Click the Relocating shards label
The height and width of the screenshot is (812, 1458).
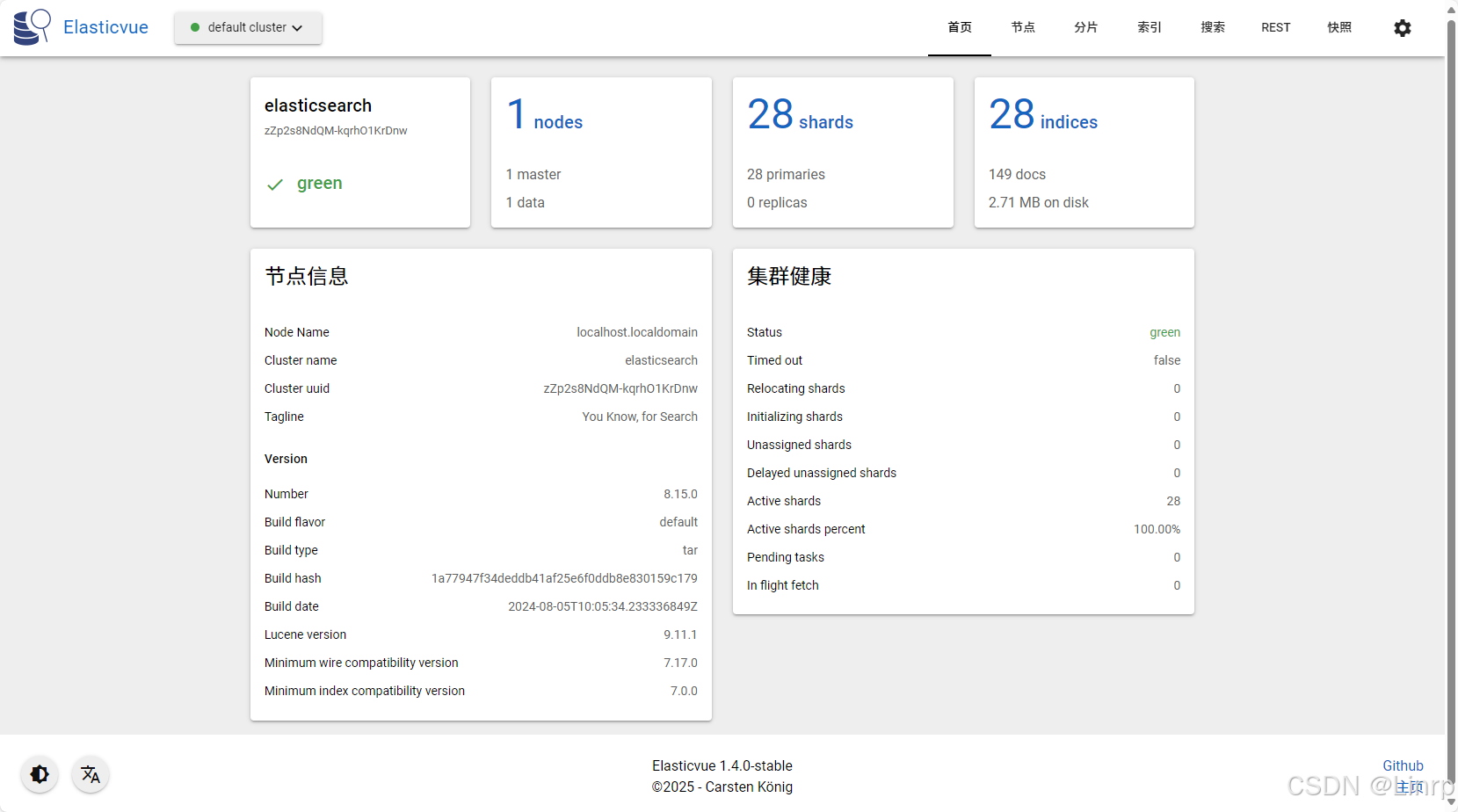coord(796,388)
